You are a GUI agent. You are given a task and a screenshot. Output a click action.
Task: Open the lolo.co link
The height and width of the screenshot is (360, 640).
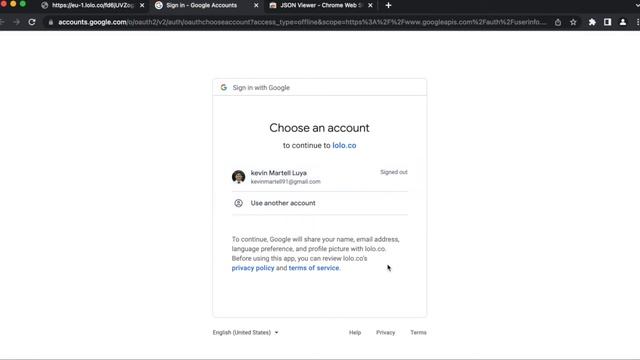344,145
